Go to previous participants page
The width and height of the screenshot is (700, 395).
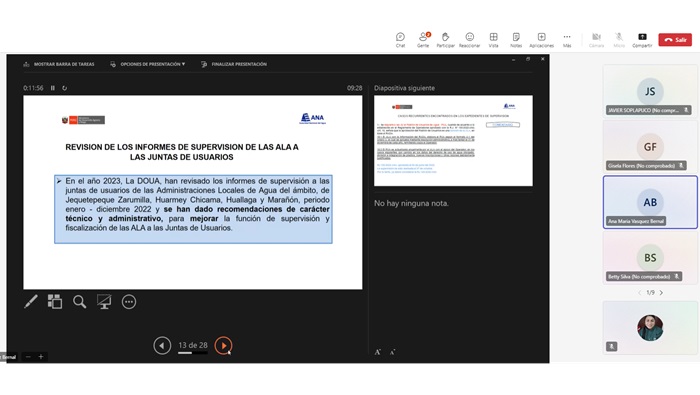coord(639,293)
